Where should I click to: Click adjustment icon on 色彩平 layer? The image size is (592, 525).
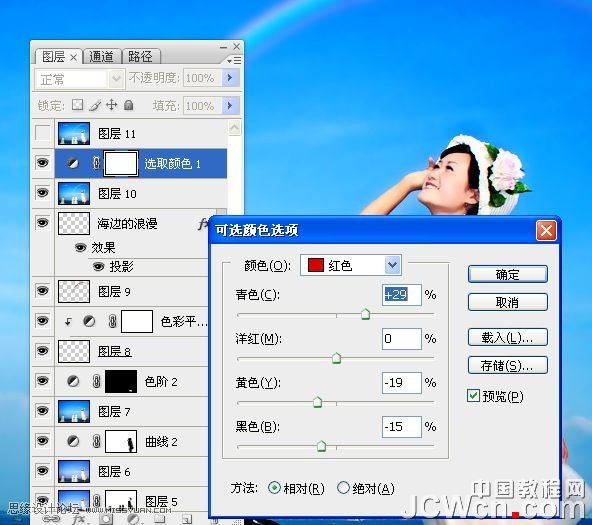coord(89,321)
